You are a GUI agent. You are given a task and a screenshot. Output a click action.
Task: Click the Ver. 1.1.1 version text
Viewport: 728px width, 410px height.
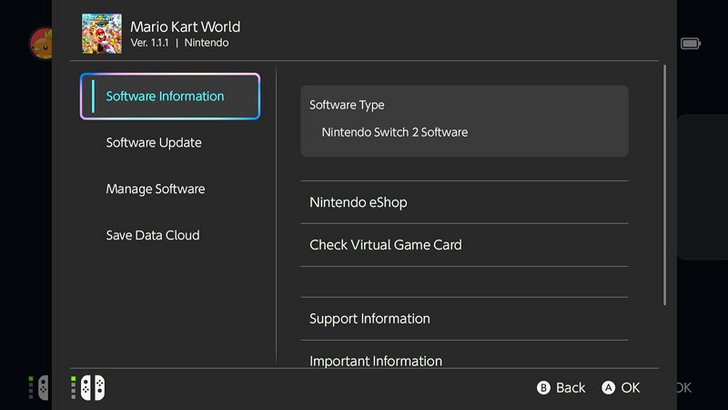click(x=150, y=43)
